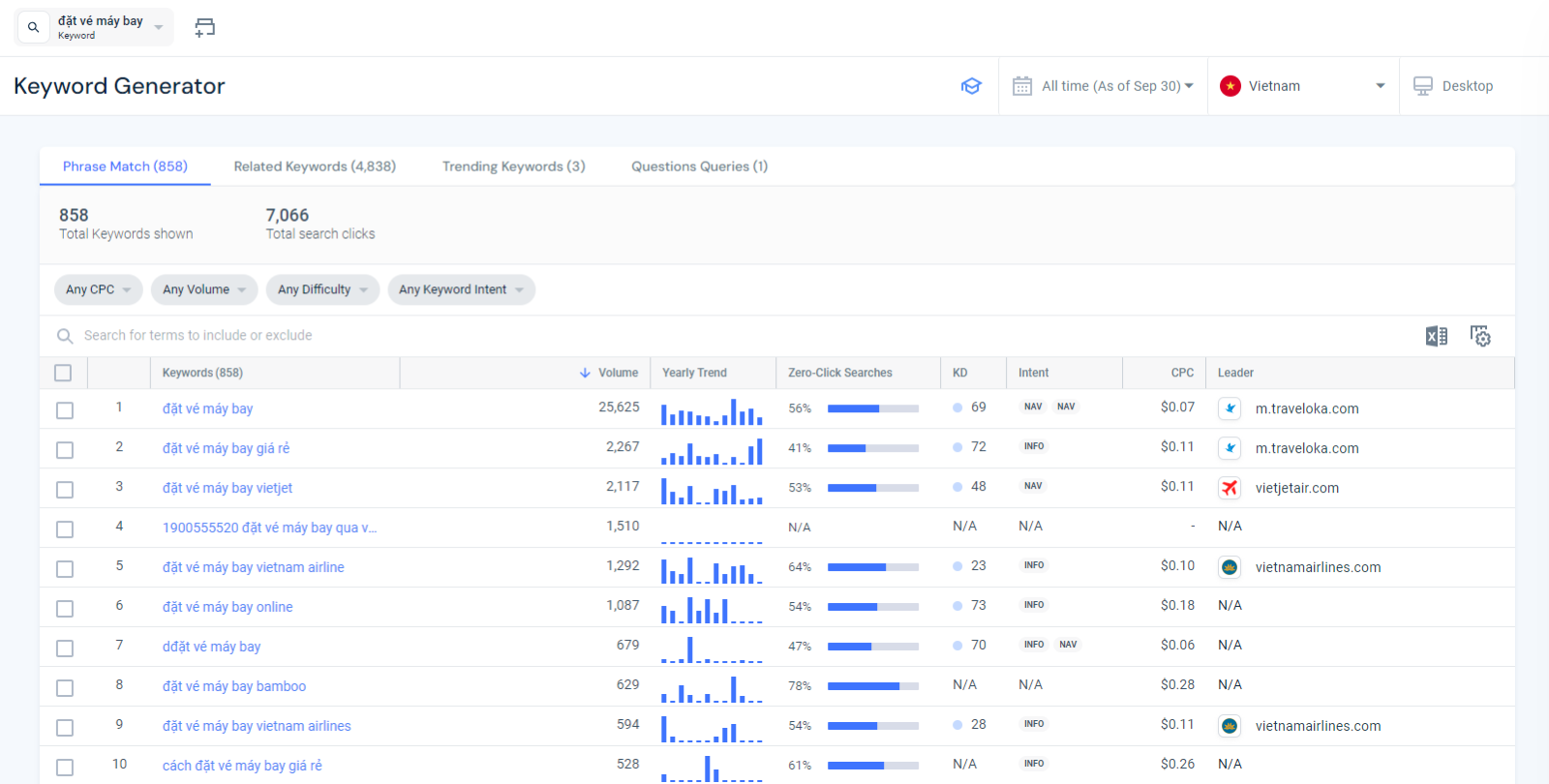Click the include or exclude terms field

[x=197, y=336]
